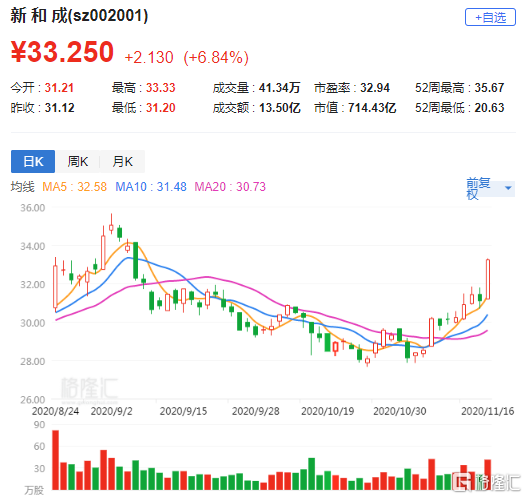Click the 2020/10/30 date axis label
The image size is (527, 499).
click(x=400, y=411)
